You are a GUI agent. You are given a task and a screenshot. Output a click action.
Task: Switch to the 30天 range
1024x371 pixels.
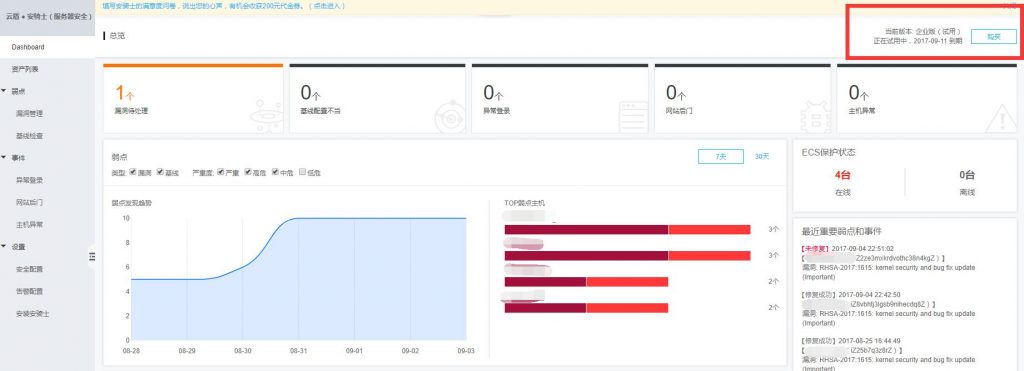(x=762, y=157)
